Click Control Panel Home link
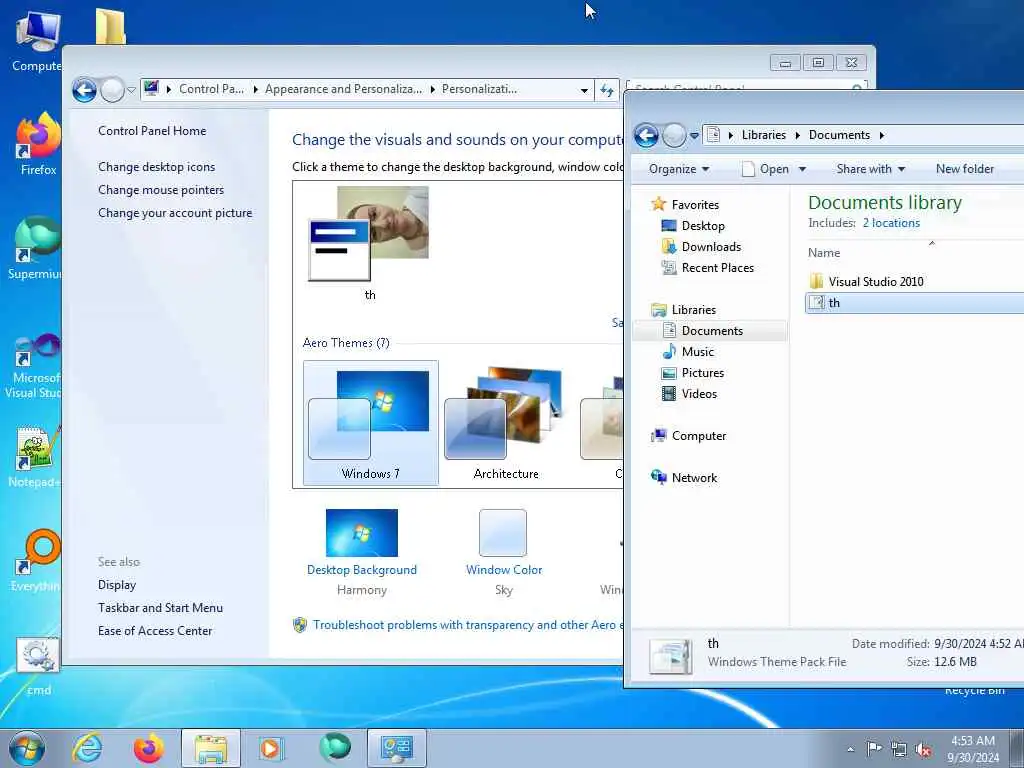 (x=152, y=131)
